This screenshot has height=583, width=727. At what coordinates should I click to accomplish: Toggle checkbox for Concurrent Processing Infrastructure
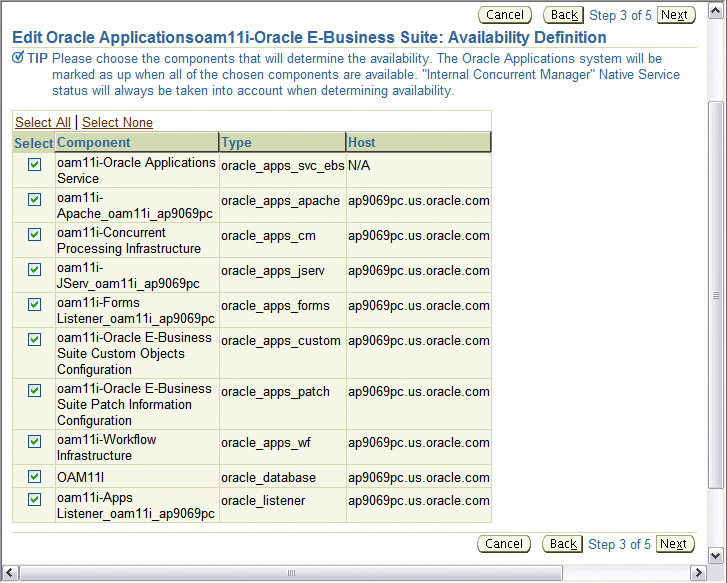(x=34, y=234)
